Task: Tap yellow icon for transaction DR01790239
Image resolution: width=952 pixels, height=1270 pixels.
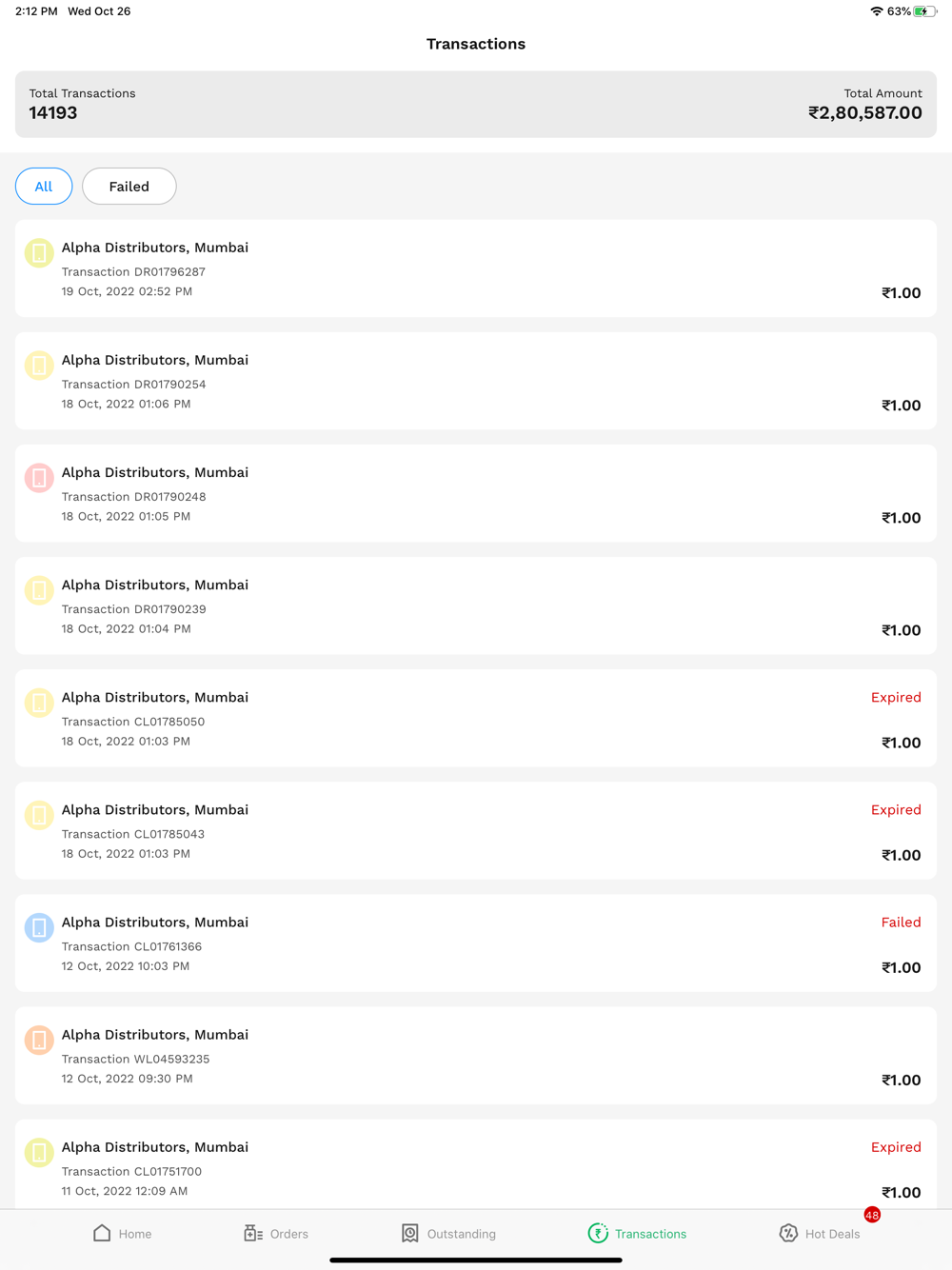Action: tap(39, 590)
